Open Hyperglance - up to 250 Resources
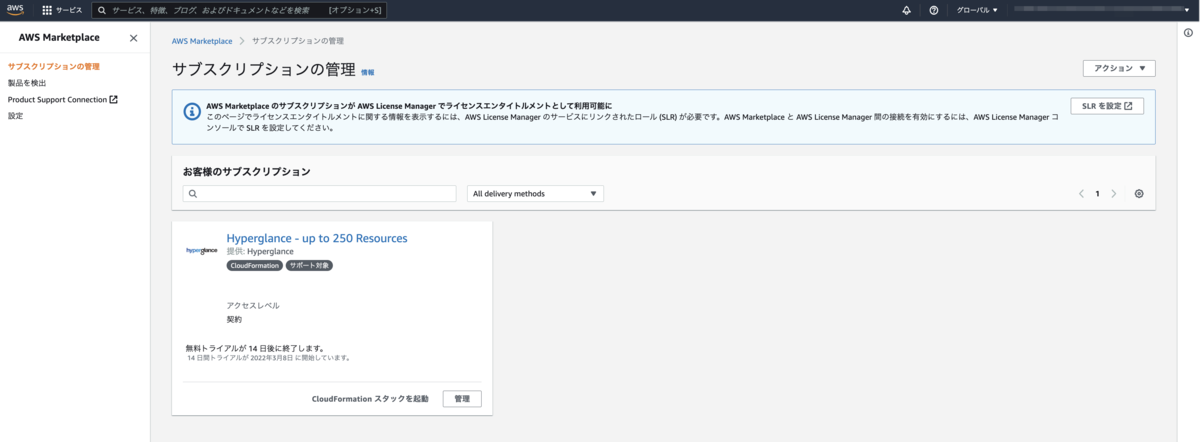Viewport: 1200px width, 442px height. (x=317, y=238)
